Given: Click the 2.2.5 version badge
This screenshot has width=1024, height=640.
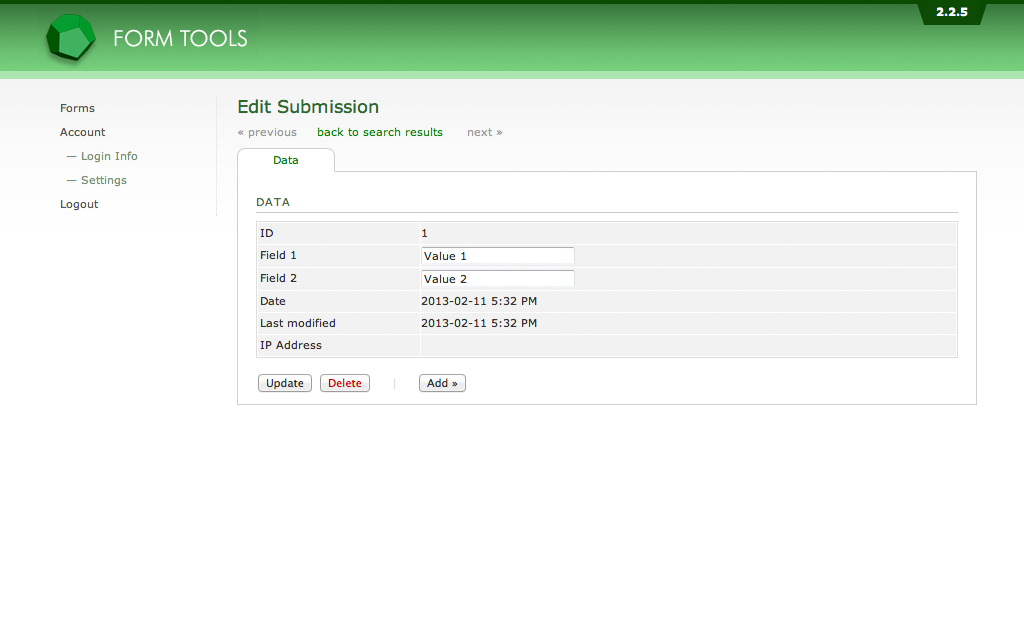Looking at the screenshot, I should (x=951, y=13).
